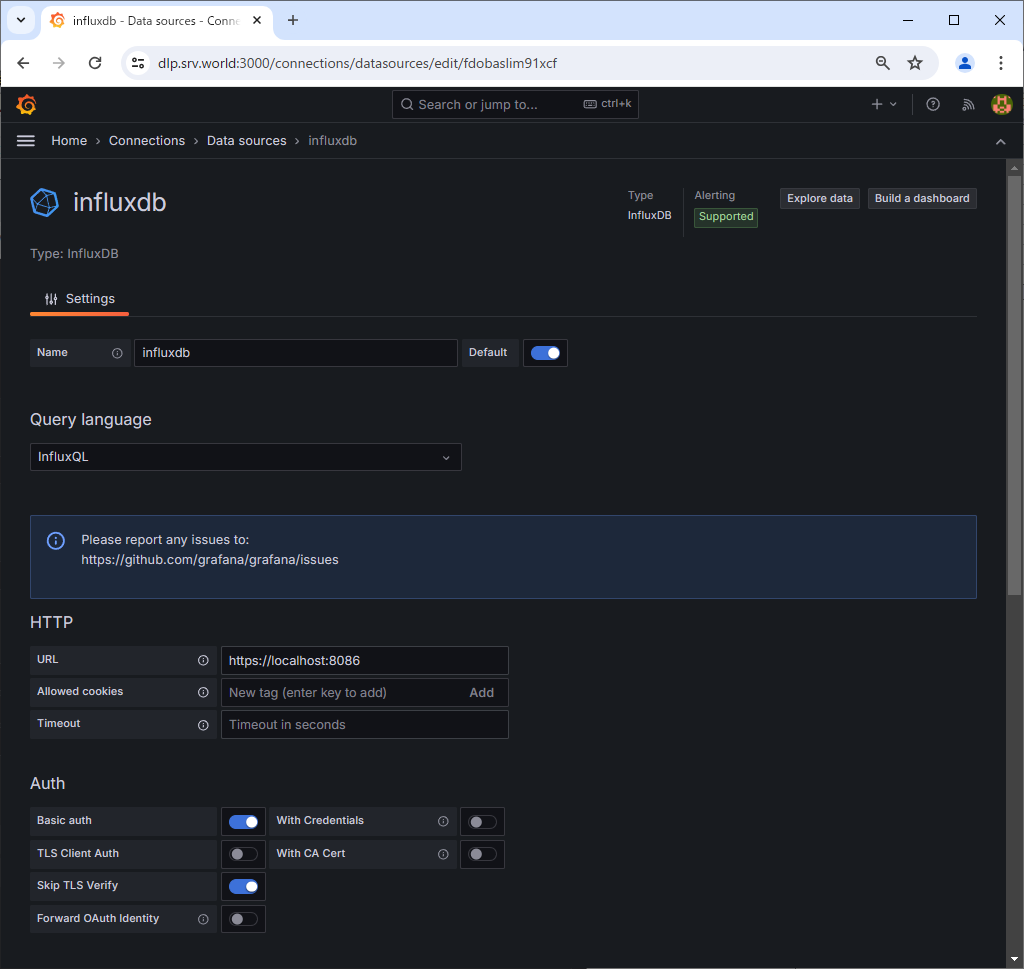
Task: Open the Query language InfluxQL dropdown
Action: (x=246, y=457)
